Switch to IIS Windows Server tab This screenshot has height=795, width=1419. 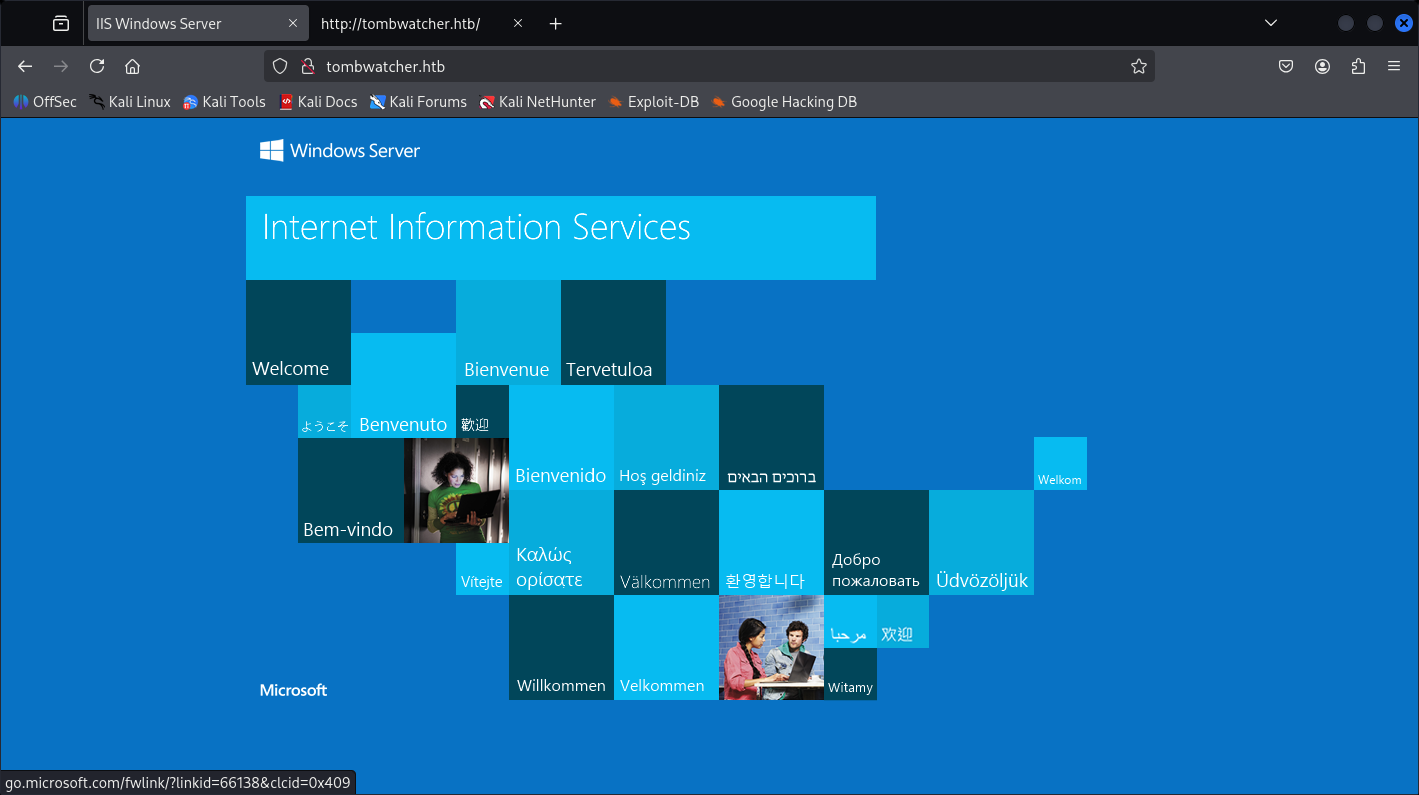(198, 23)
